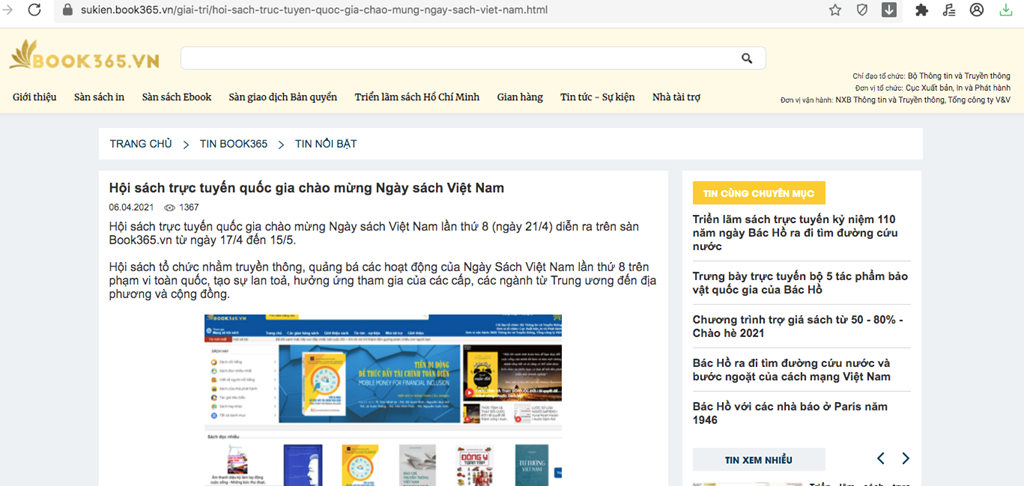Image resolution: width=1024 pixels, height=486 pixels.
Task: Open the Sàn sách Ebook menu
Action: 176,97
